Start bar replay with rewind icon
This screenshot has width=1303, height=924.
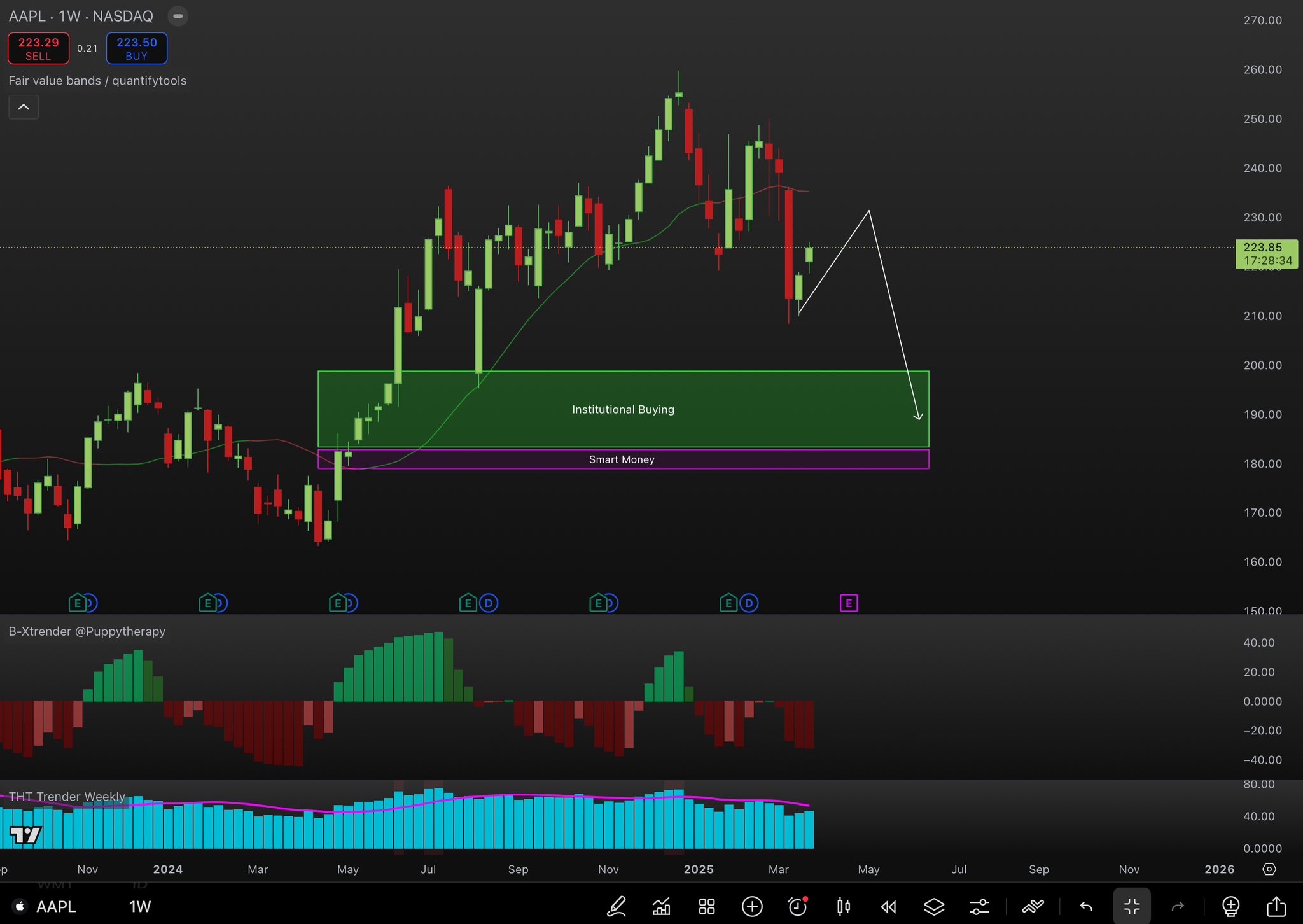pos(889,906)
